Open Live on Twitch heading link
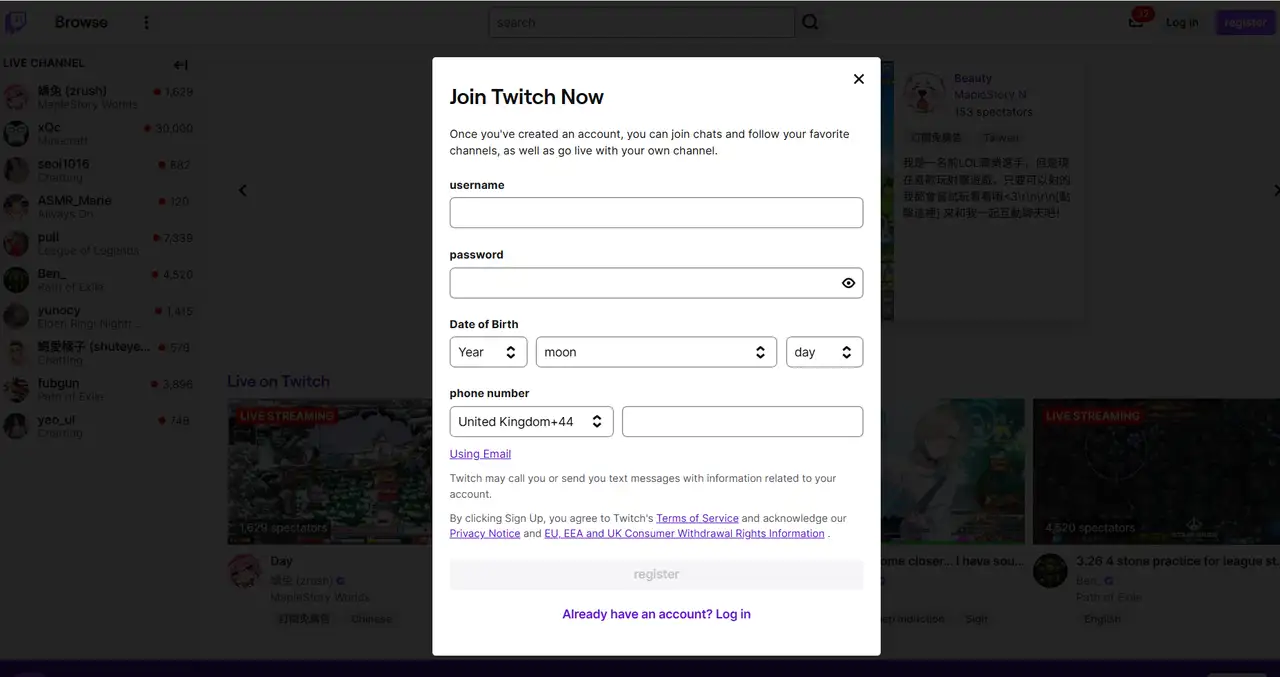 coord(278,381)
